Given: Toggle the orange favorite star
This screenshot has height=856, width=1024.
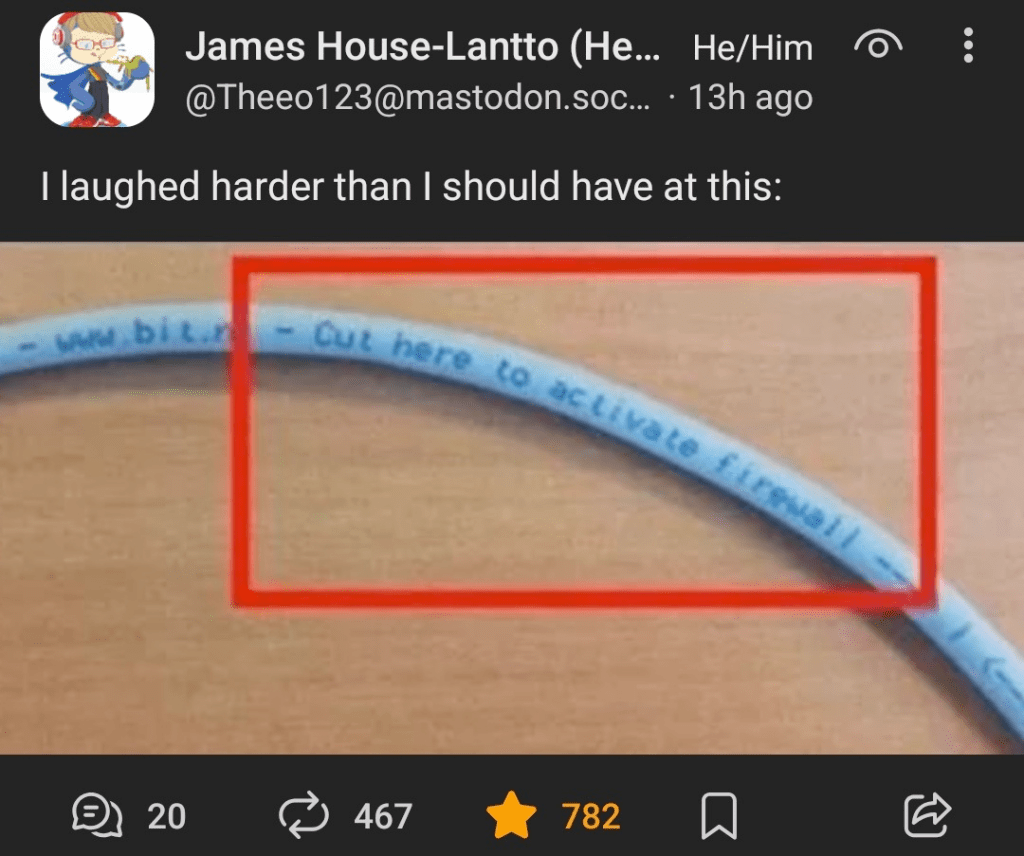Looking at the screenshot, I should 511,815.
